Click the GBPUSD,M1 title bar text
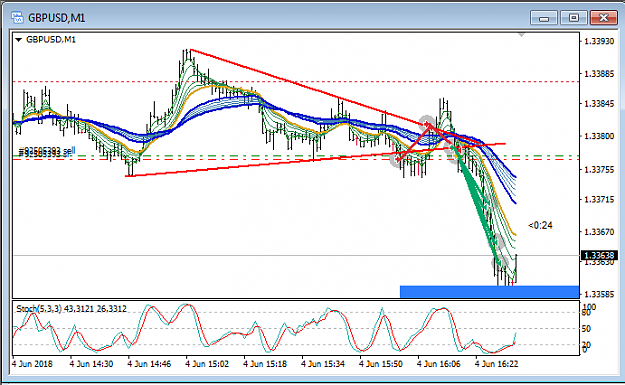The width and height of the screenshot is (625, 385). tap(57, 18)
